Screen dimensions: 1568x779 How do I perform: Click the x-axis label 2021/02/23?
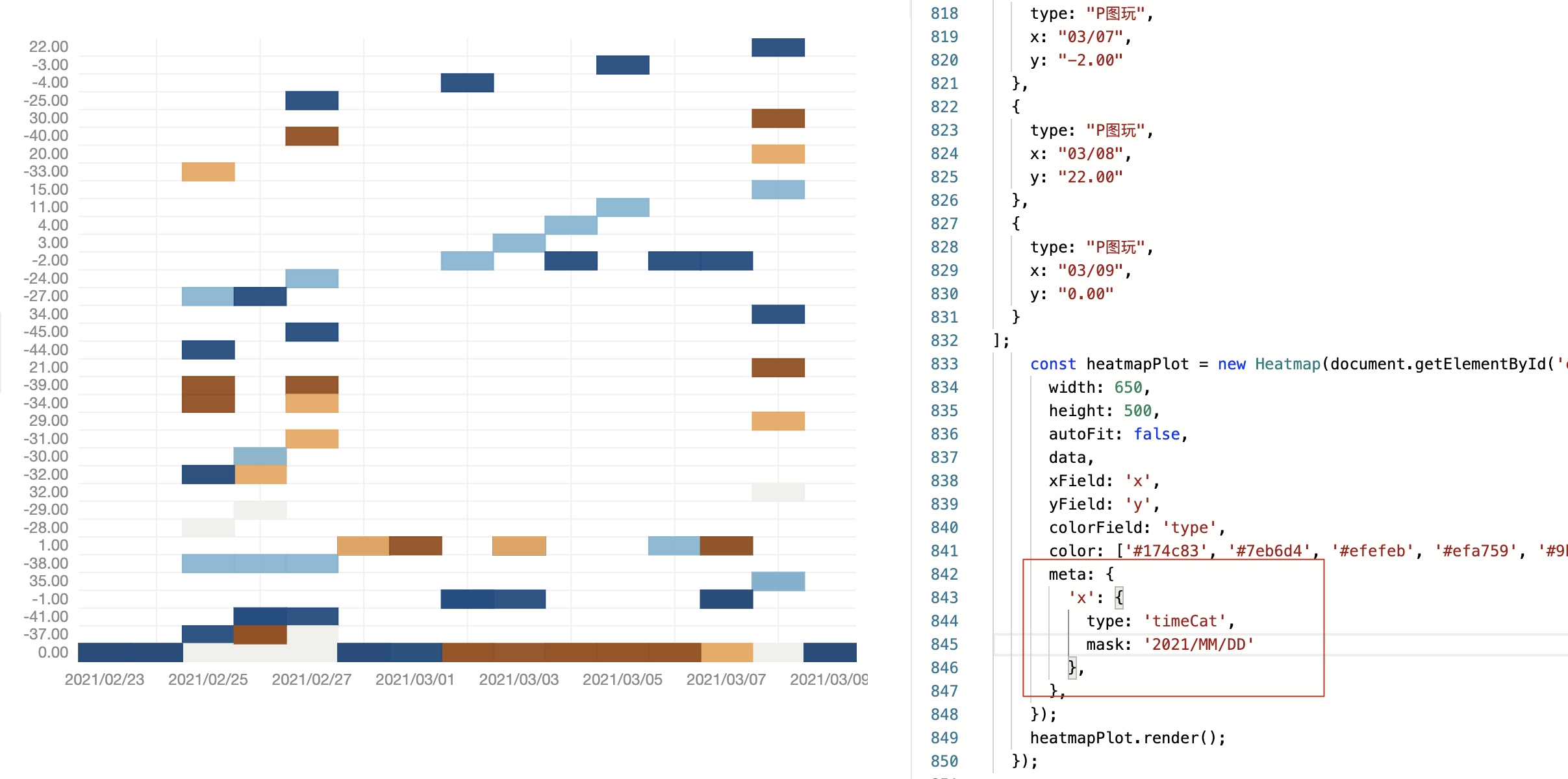pyautogui.click(x=105, y=679)
